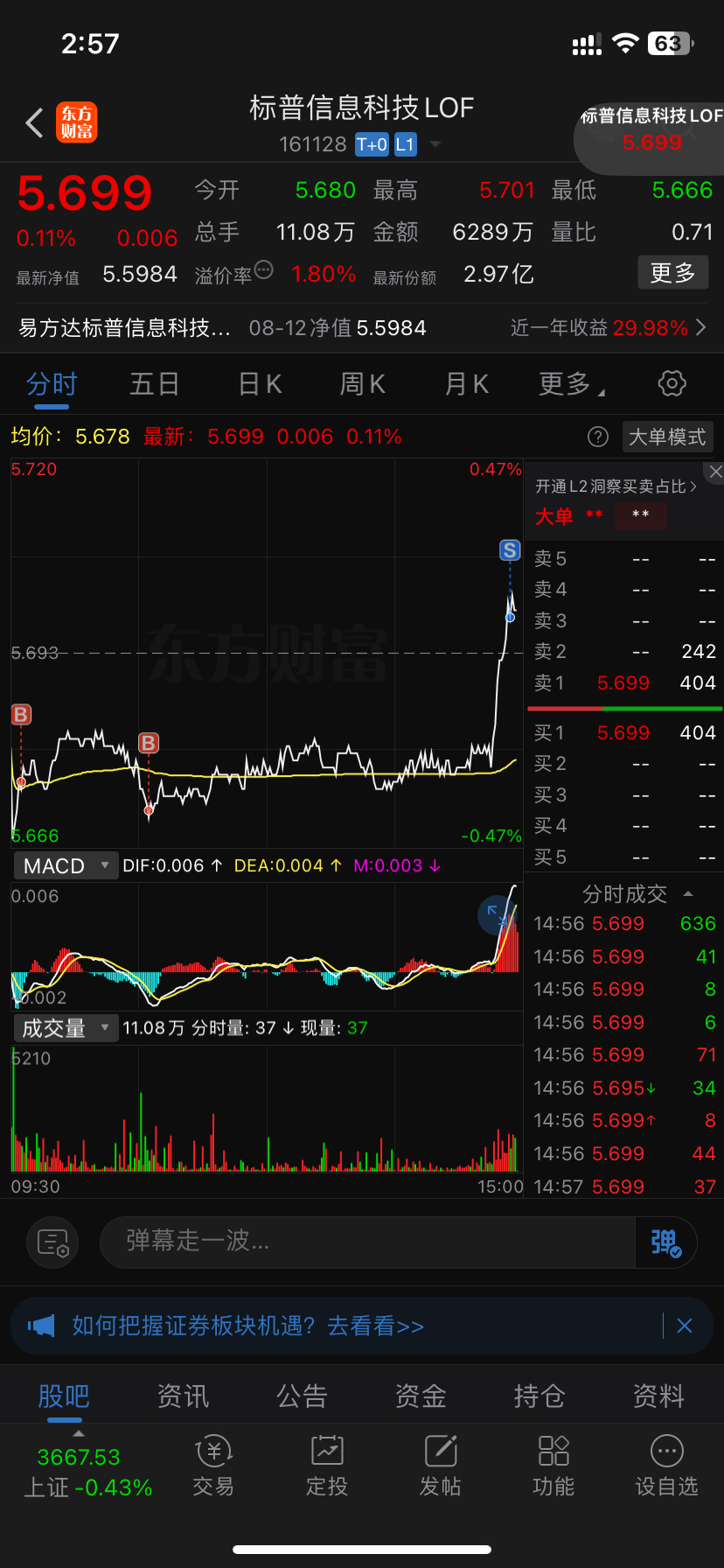
Task: Tap the Wi-Fi icon in status bar
Action: (625, 44)
